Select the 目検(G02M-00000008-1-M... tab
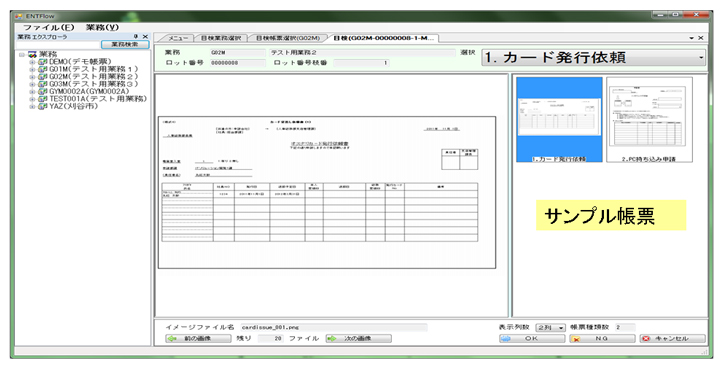 (x=383, y=38)
